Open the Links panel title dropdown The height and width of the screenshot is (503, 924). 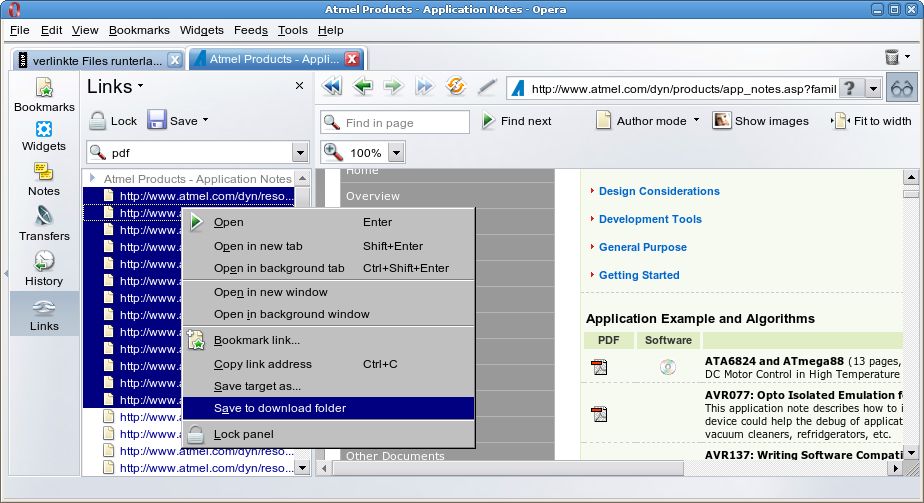point(141,86)
